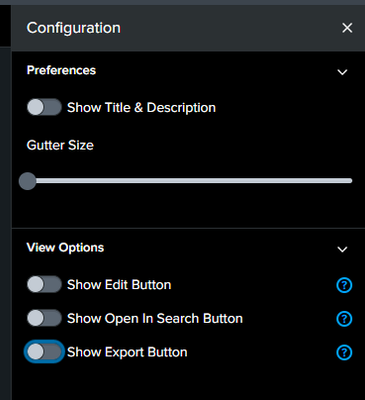Collapse the Preferences section chevron

click(342, 72)
